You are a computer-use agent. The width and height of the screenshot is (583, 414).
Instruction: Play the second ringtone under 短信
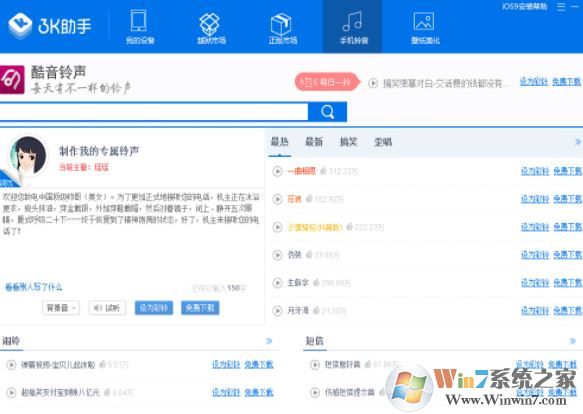coord(315,392)
